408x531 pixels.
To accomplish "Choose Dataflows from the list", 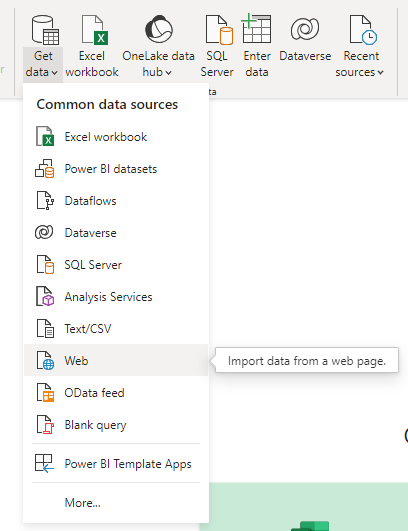I will click(x=116, y=201).
